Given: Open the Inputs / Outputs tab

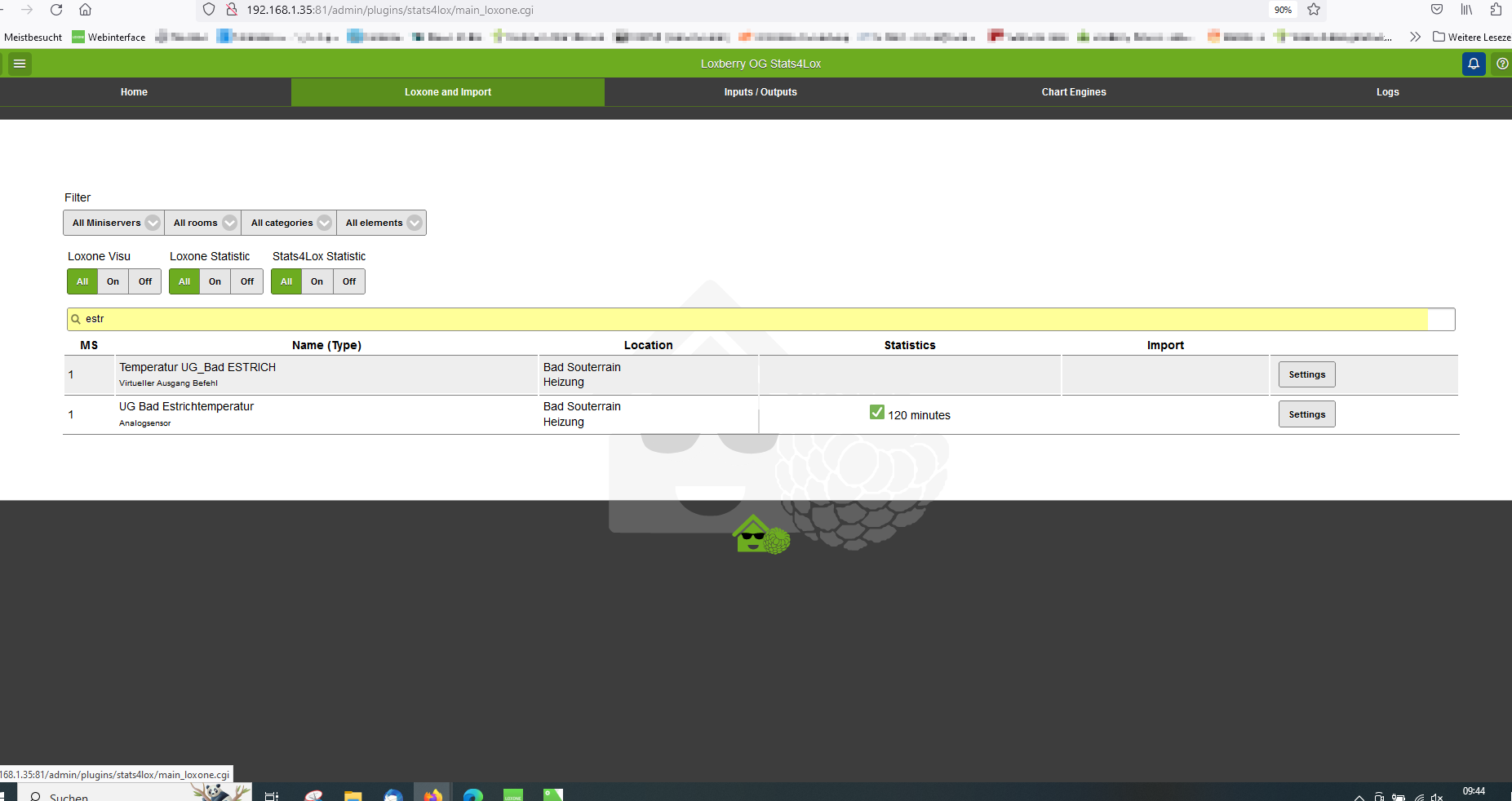Looking at the screenshot, I should 760,92.
